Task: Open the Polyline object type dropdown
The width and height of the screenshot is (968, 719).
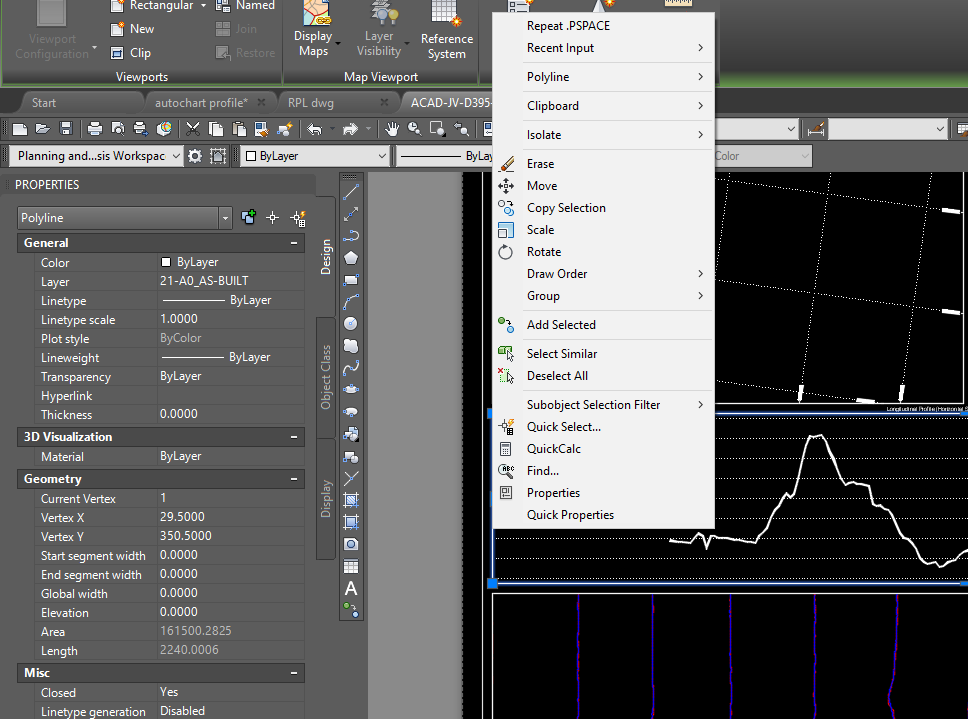Action: (x=225, y=218)
